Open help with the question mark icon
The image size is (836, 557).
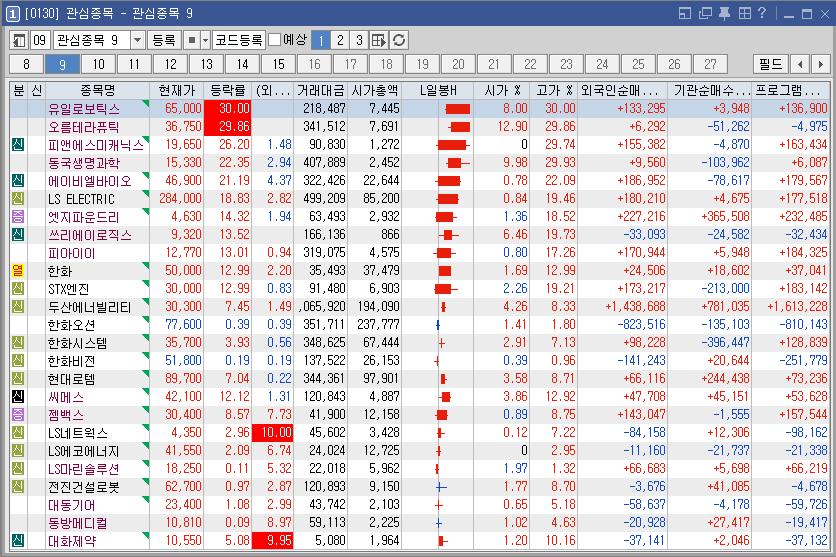(x=762, y=13)
